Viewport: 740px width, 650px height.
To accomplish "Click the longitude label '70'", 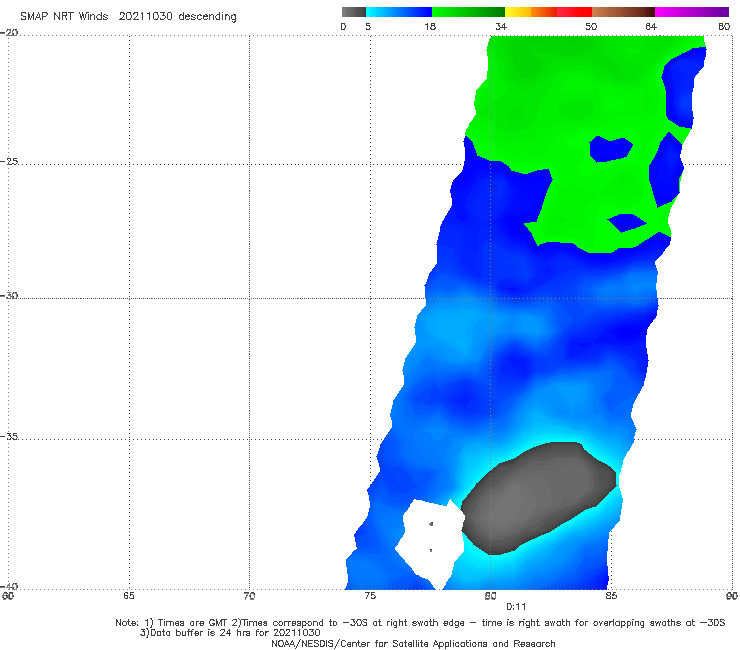I will [249, 596].
